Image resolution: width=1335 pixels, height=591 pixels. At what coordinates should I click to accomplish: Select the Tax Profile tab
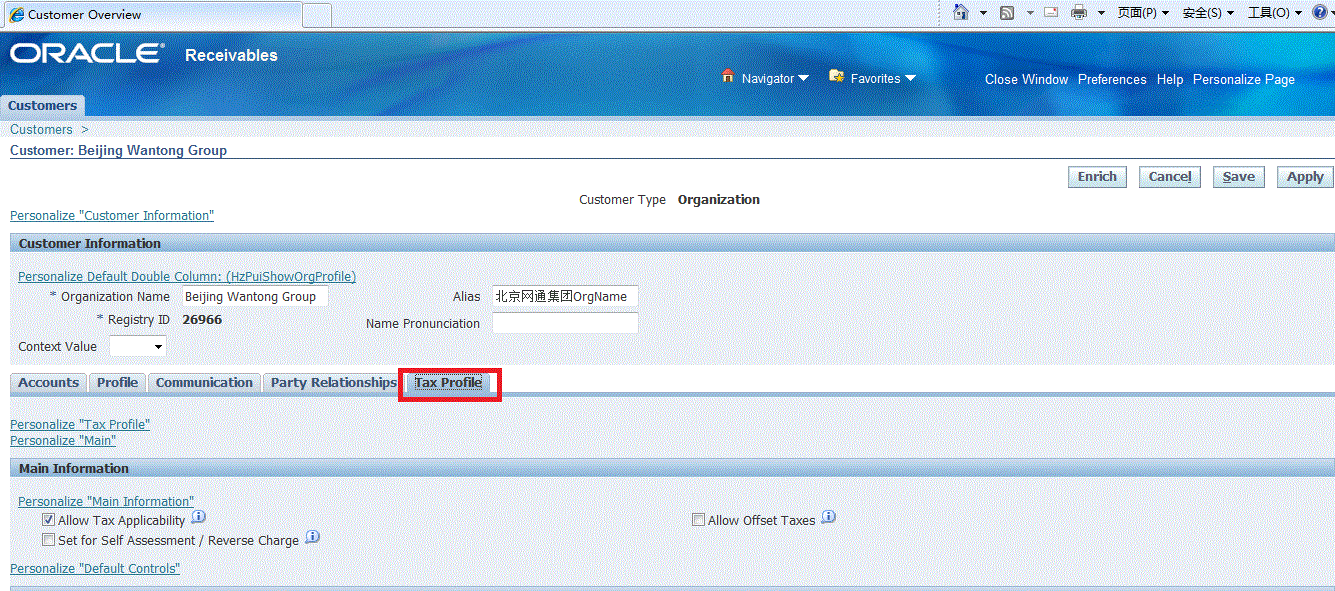448,383
